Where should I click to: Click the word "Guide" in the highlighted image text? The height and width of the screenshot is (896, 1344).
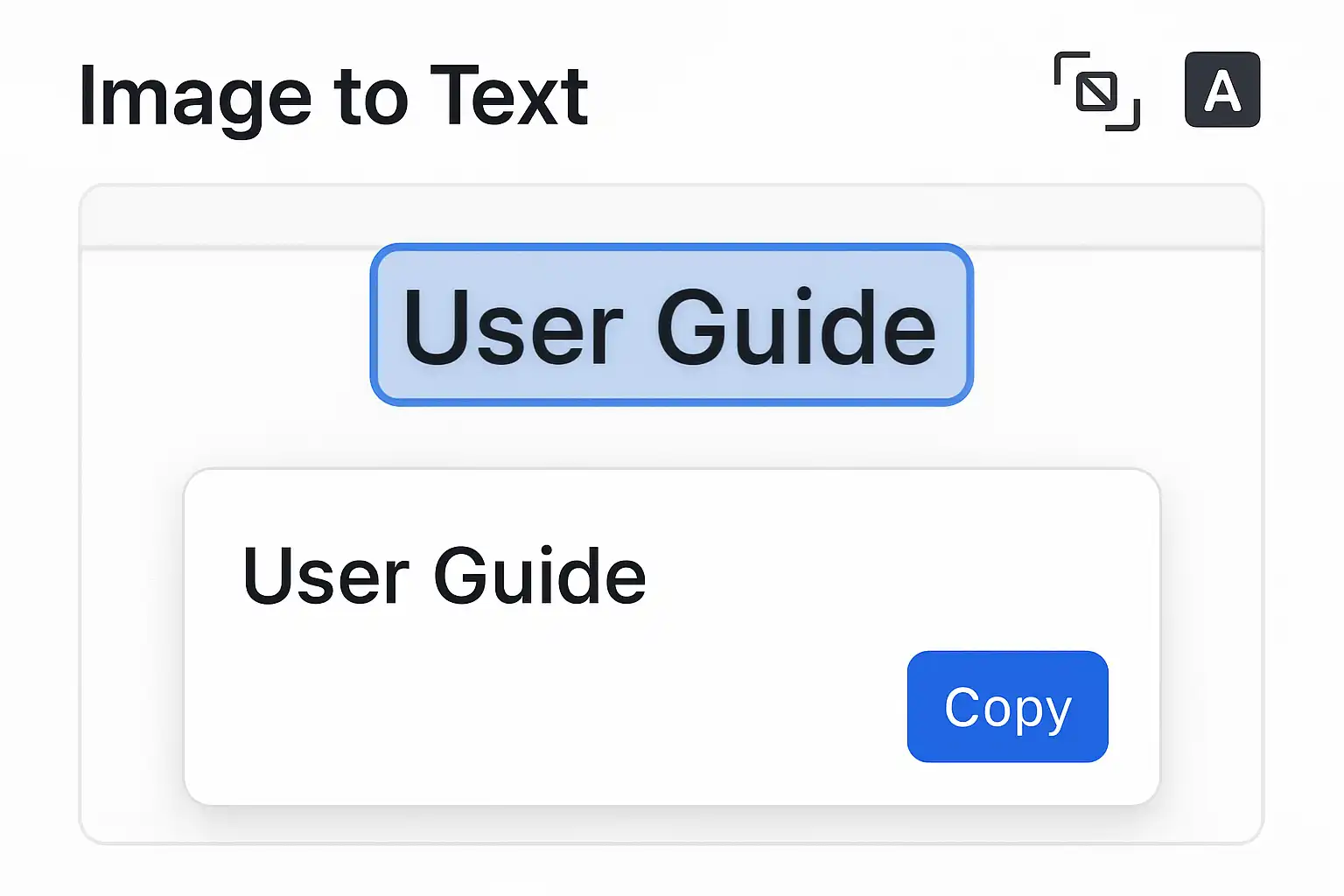click(x=795, y=327)
